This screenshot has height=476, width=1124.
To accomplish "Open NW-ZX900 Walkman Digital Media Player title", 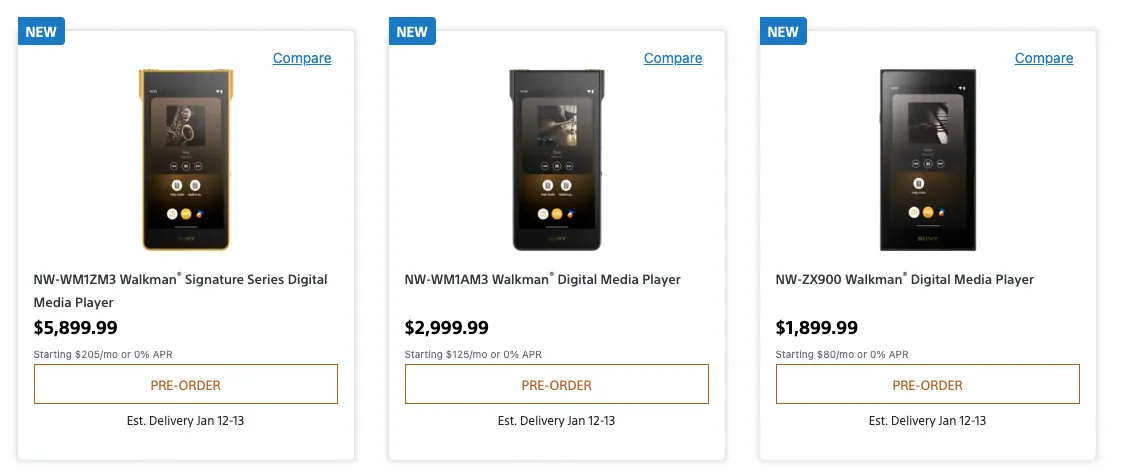I will (905, 280).
